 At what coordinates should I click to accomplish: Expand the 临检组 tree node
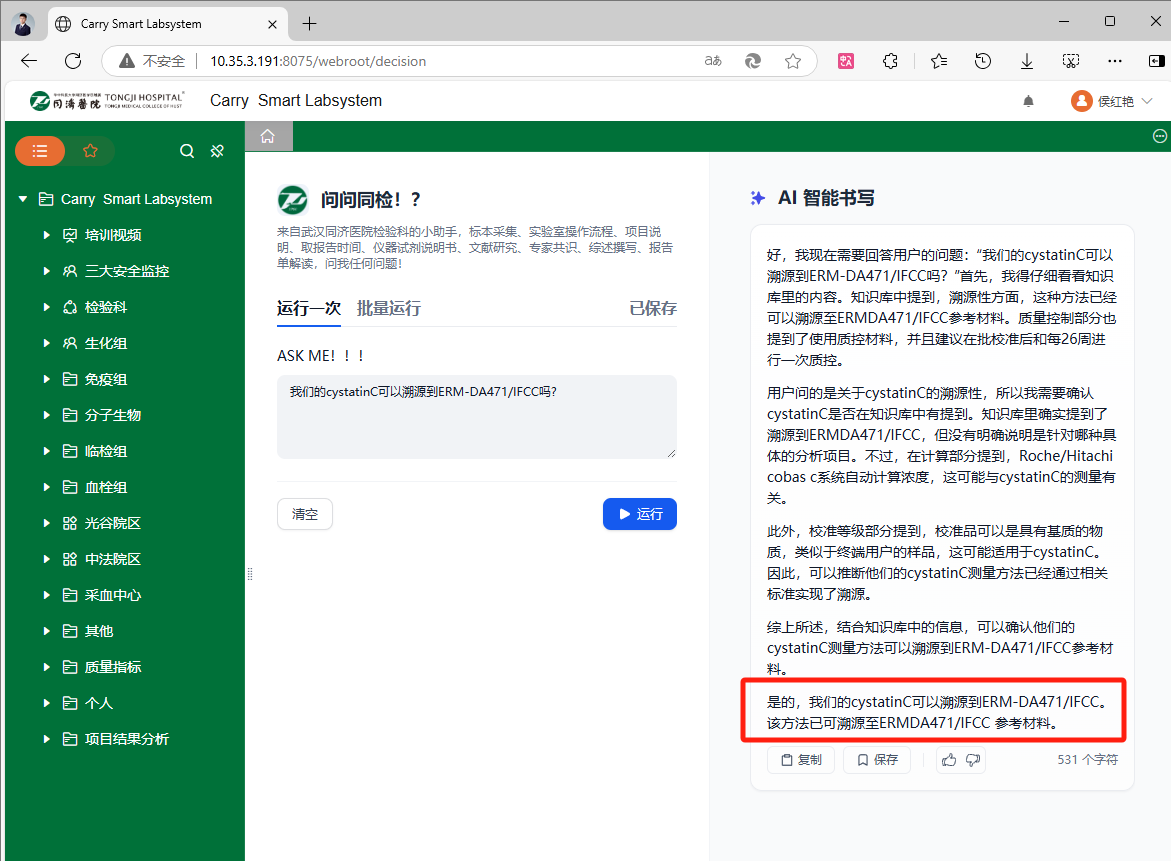point(46,451)
